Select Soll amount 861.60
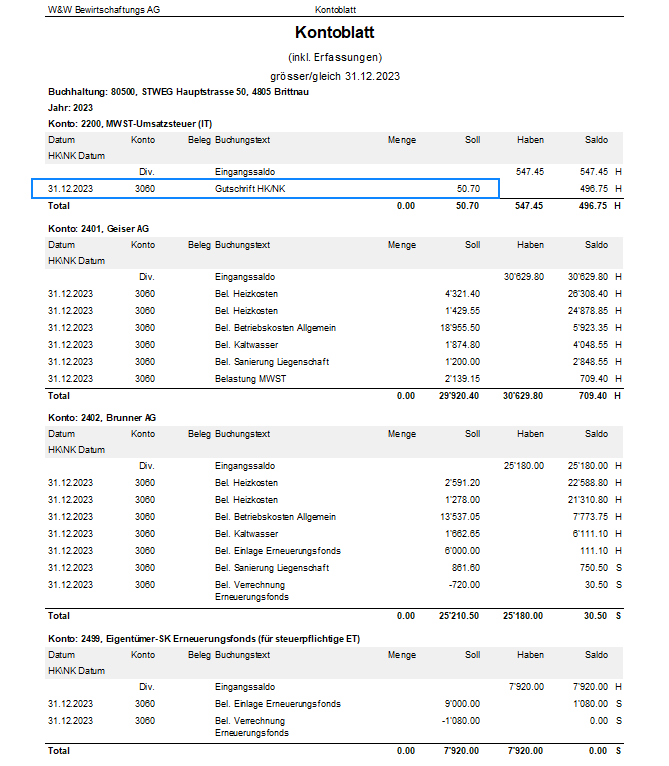Image resolution: width=669 pixels, height=766 pixels. pos(466,568)
